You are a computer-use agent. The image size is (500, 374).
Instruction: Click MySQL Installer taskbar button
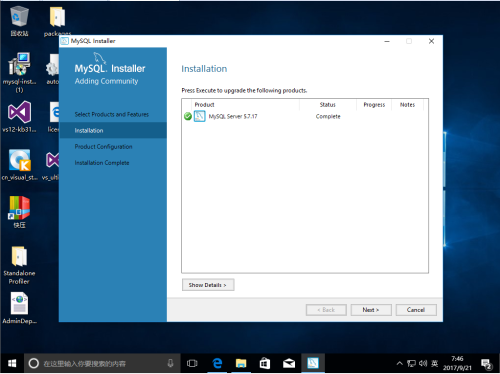313,363
